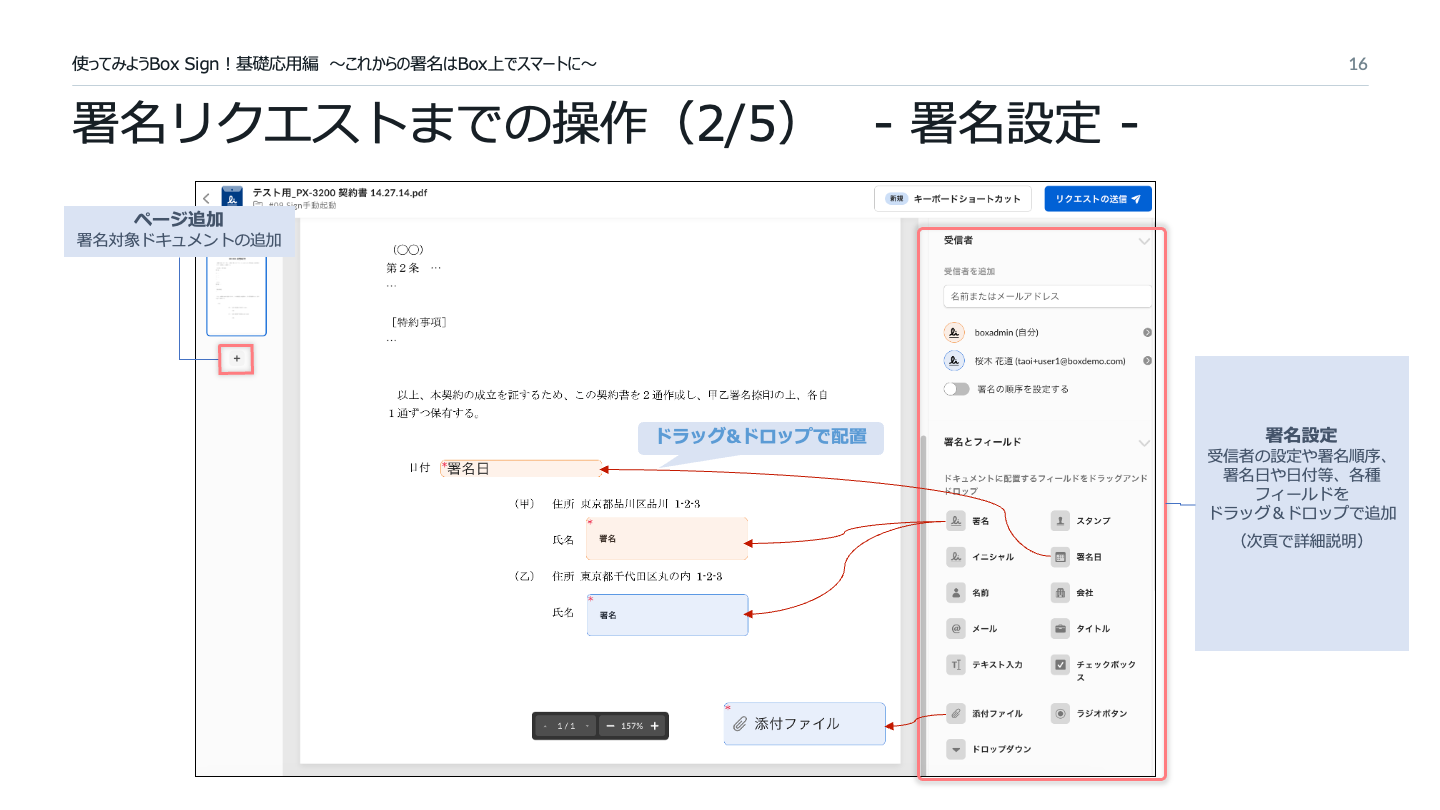Select the スタンプ (stamp) field icon

[1062, 520]
